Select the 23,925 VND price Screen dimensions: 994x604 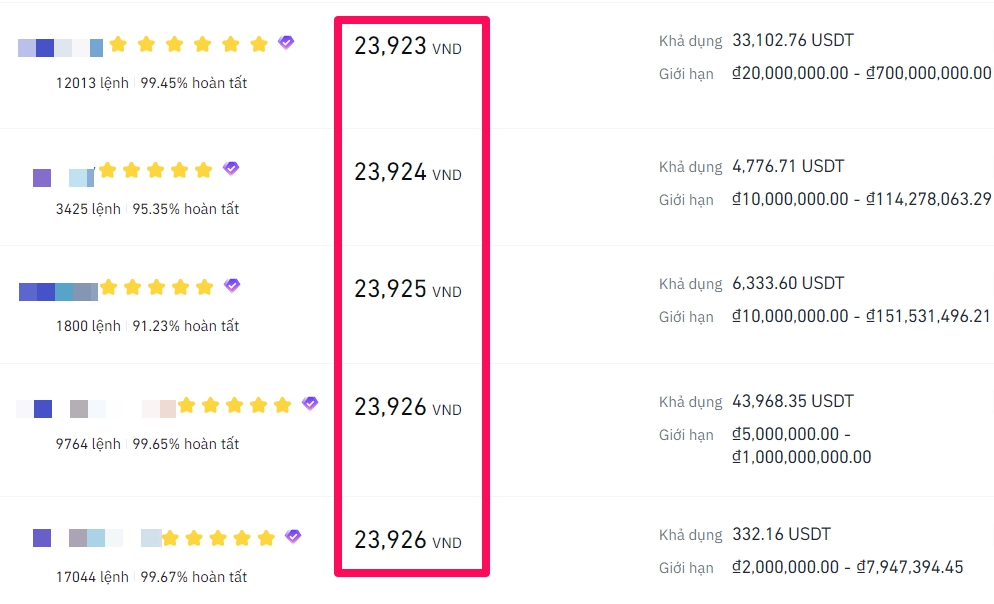pos(408,289)
